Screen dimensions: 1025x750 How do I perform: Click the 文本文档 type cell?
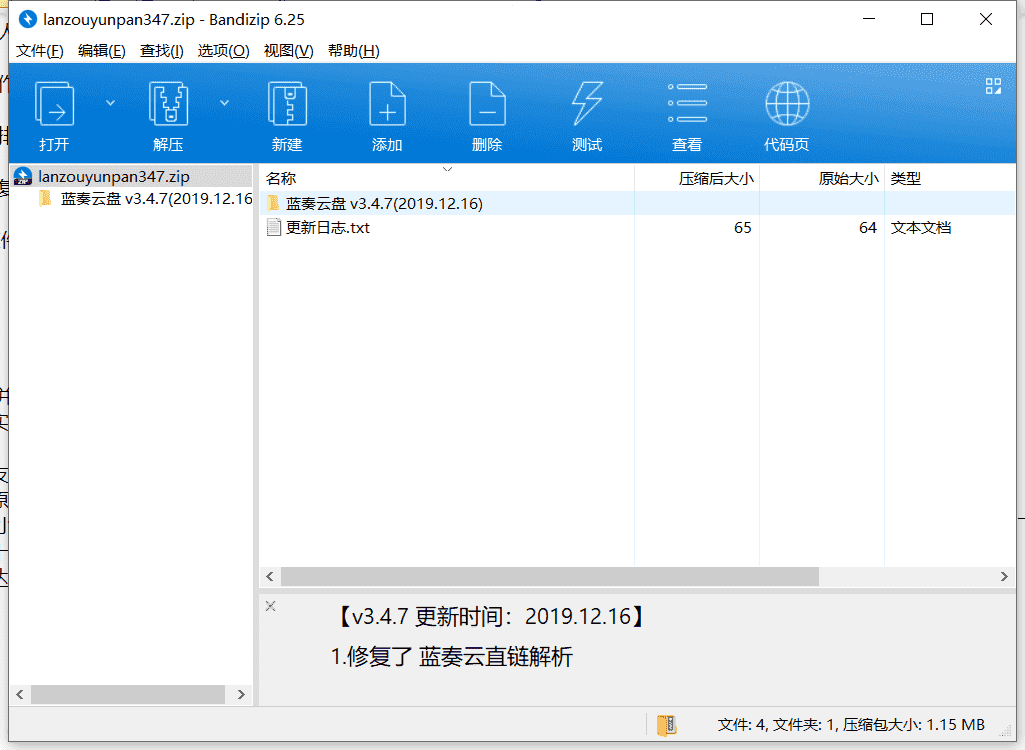pyautogui.click(x=920, y=228)
